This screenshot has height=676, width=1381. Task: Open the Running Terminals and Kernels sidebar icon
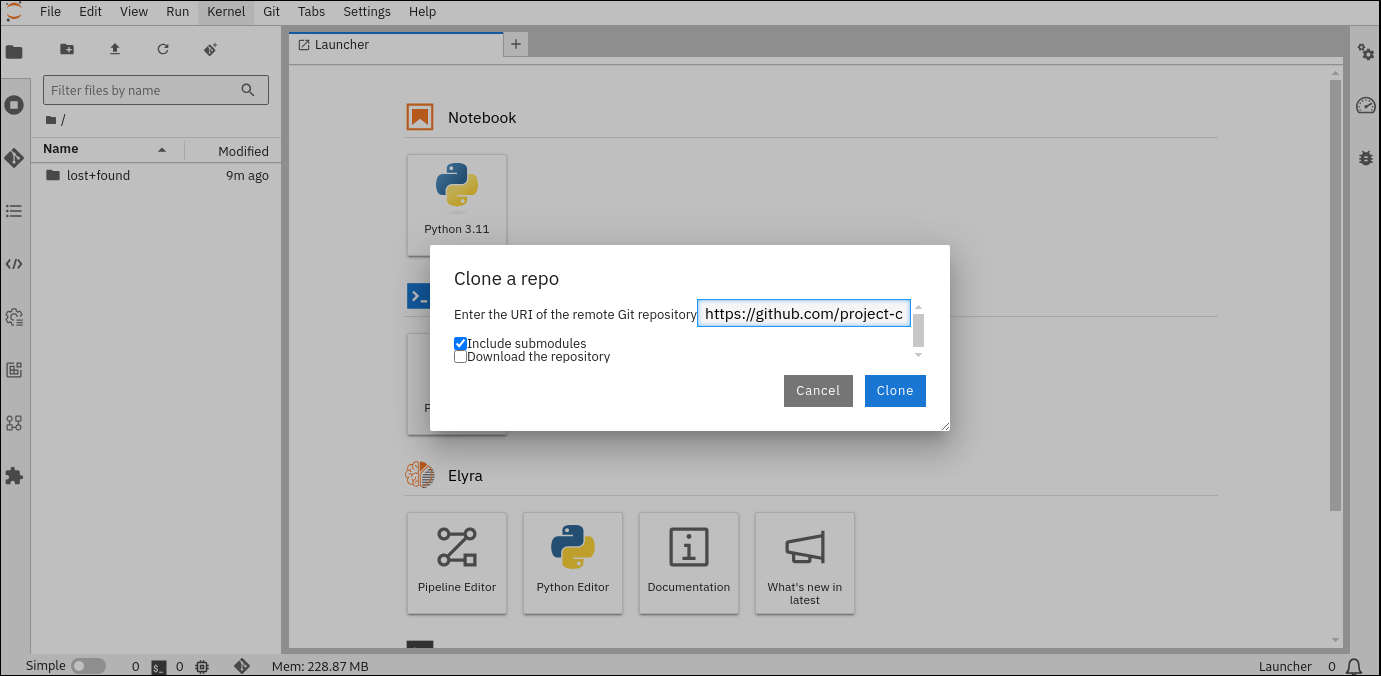(x=14, y=105)
